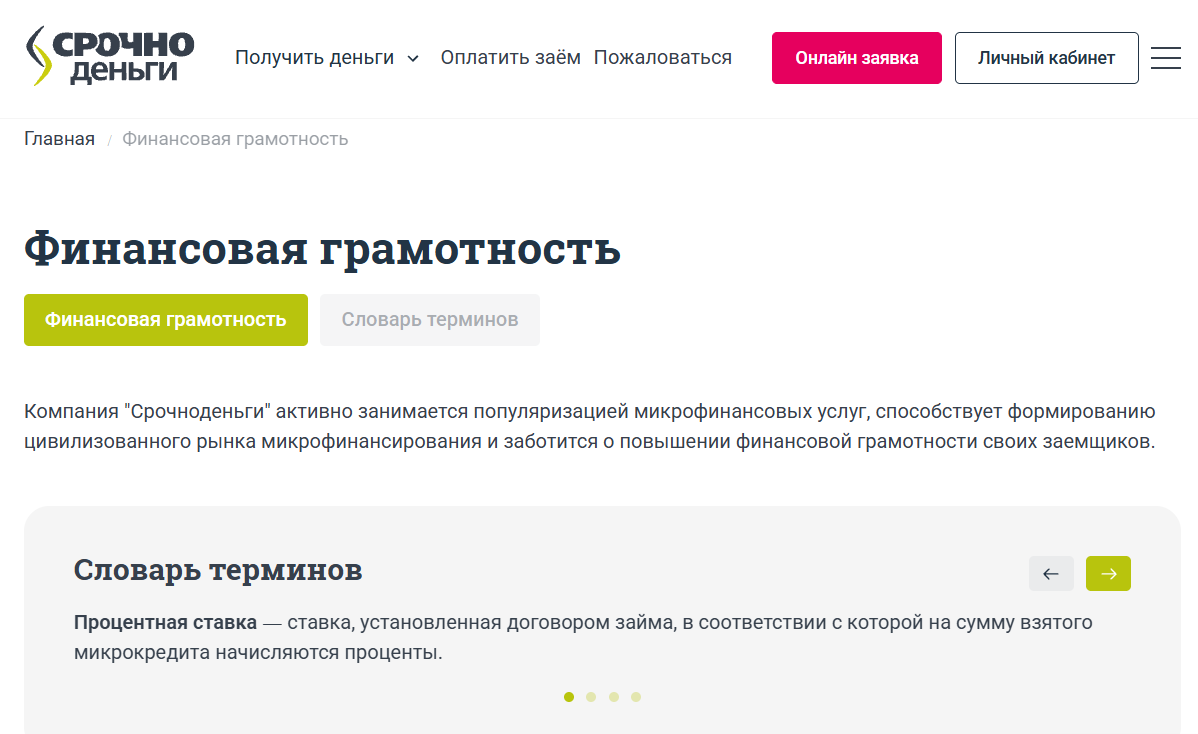Expand the Получить деньги chevron
This screenshot has width=1198, height=734.
click(413, 59)
